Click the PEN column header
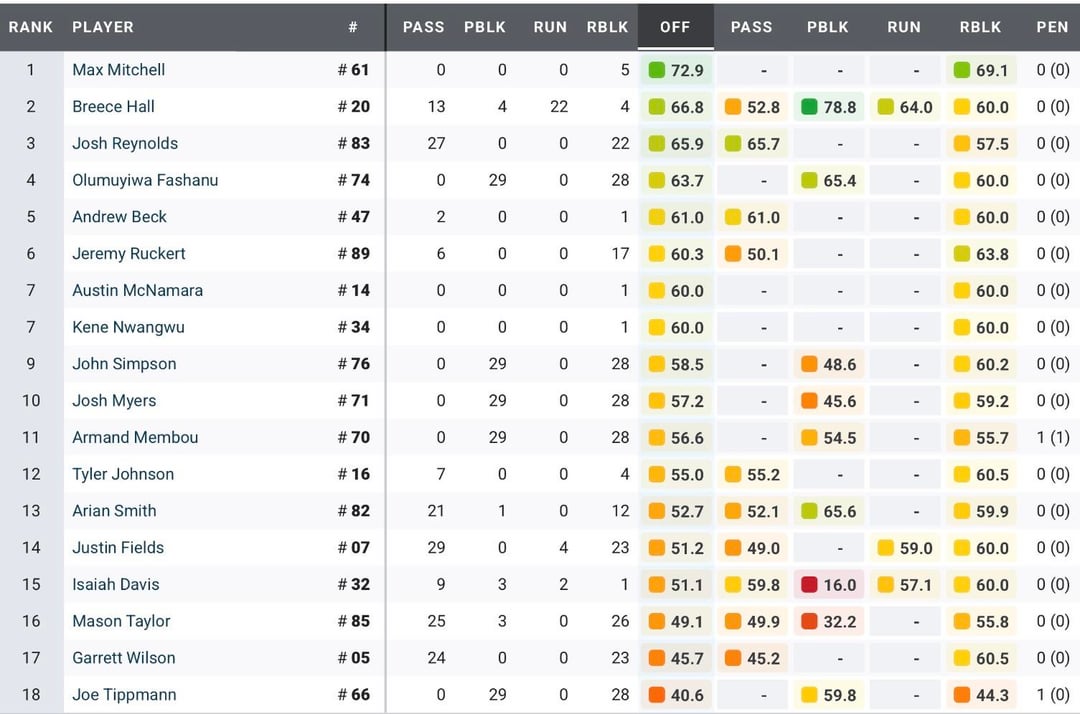Viewport: 1080px width, 714px height. click(x=1053, y=27)
